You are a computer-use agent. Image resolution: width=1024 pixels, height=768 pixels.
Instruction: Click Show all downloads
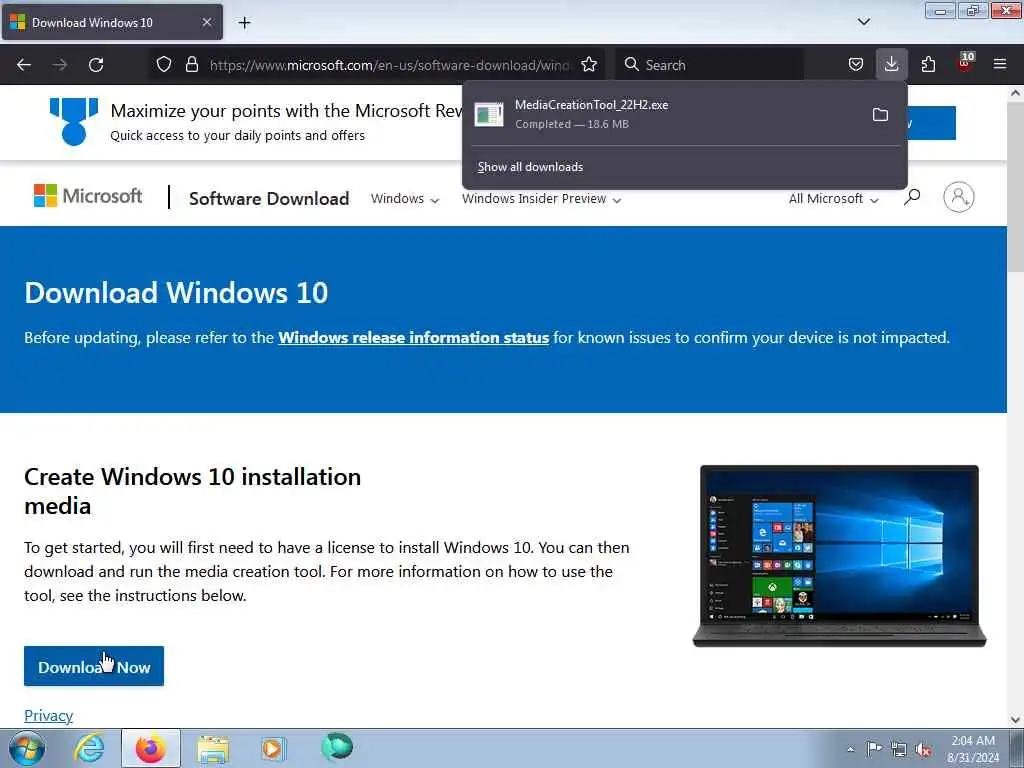tap(530, 167)
